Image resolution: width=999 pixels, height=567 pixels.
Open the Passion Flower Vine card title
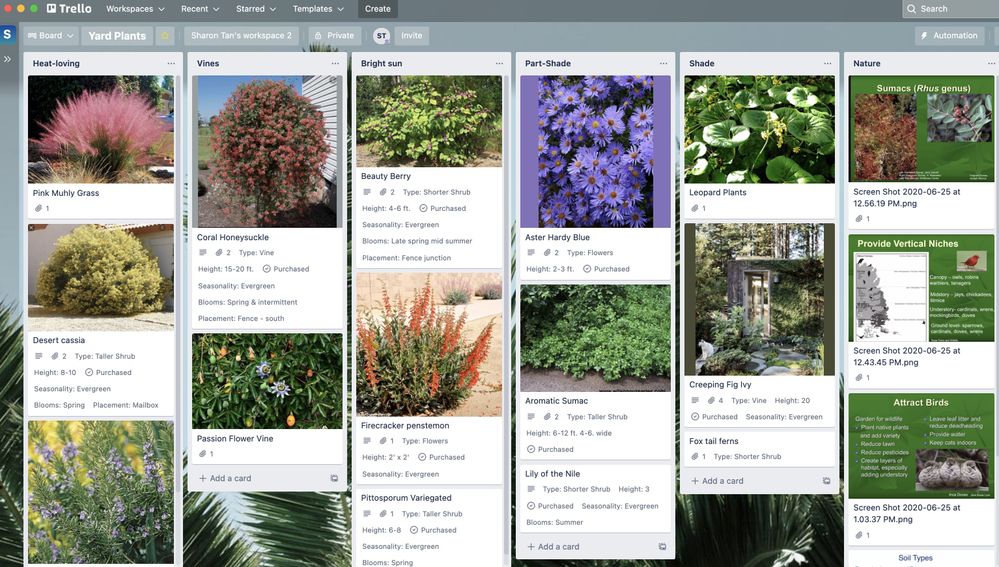click(235, 438)
